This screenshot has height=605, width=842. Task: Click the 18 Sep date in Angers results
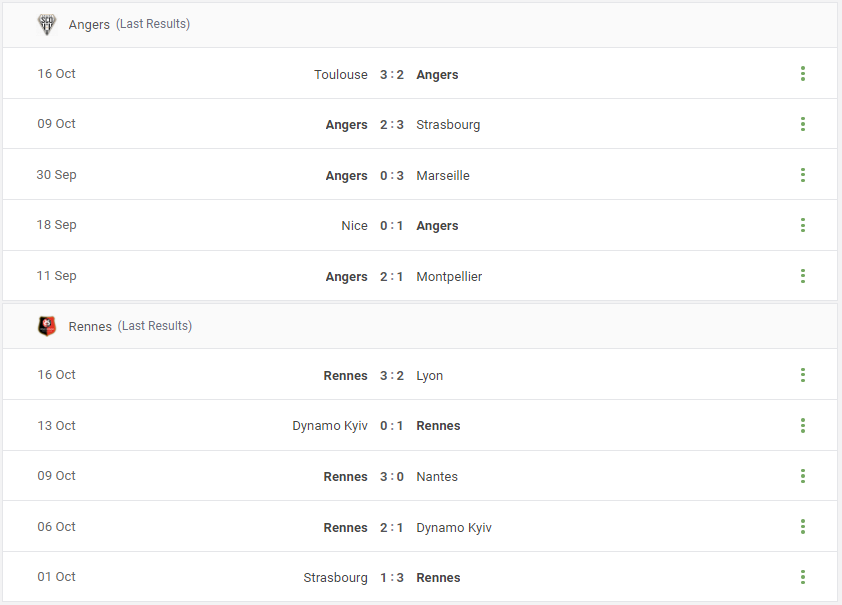pos(56,224)
